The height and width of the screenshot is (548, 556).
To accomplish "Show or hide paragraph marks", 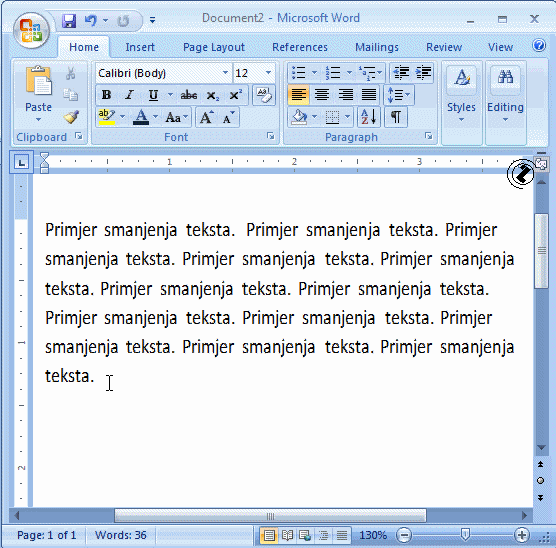I will click(x=396, y=117).
